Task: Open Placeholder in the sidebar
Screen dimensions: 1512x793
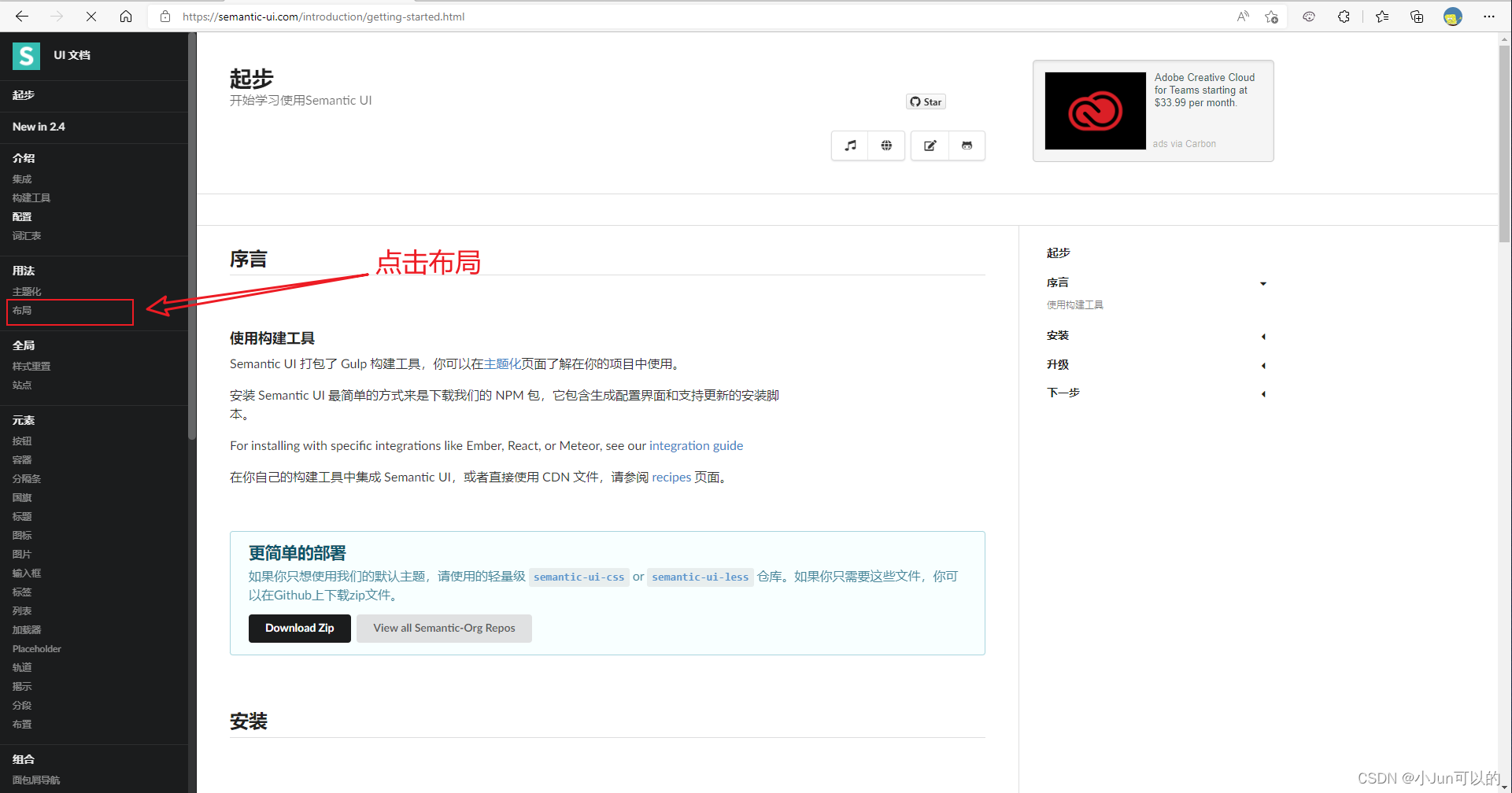Action: (37, 649)
